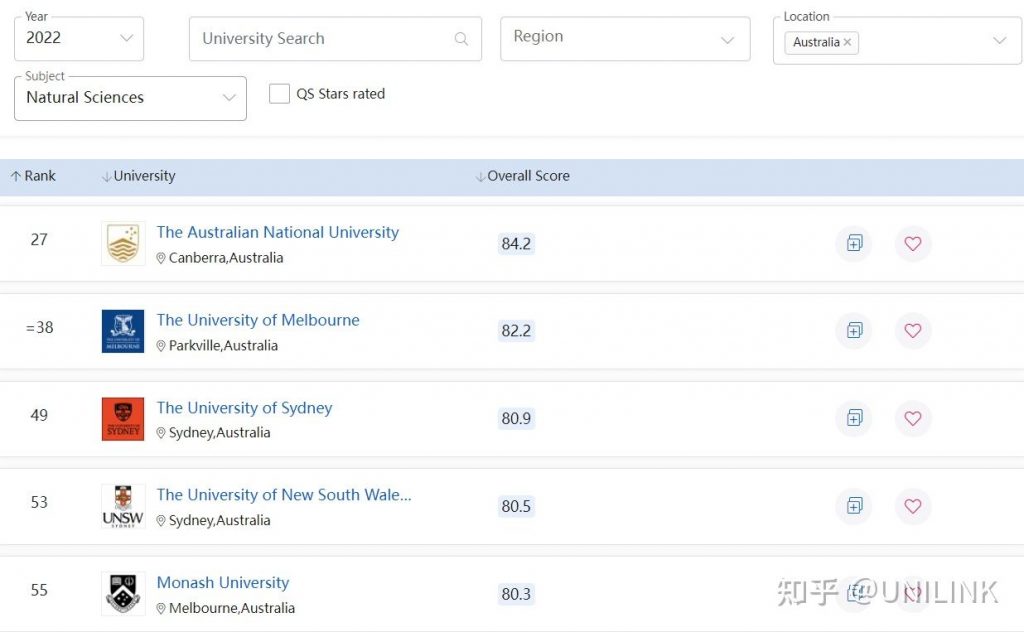Add University of Melbourne to compare
The height and width of the screenshot is (632, 1024).
pos(854,330)
